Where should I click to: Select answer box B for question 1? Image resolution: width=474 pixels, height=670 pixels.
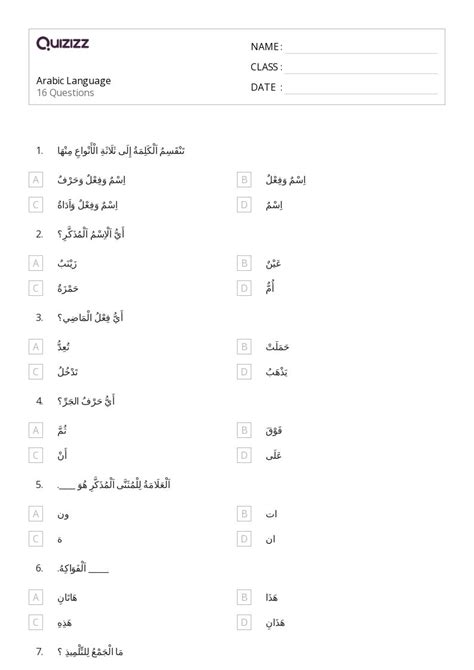[244, 180]
